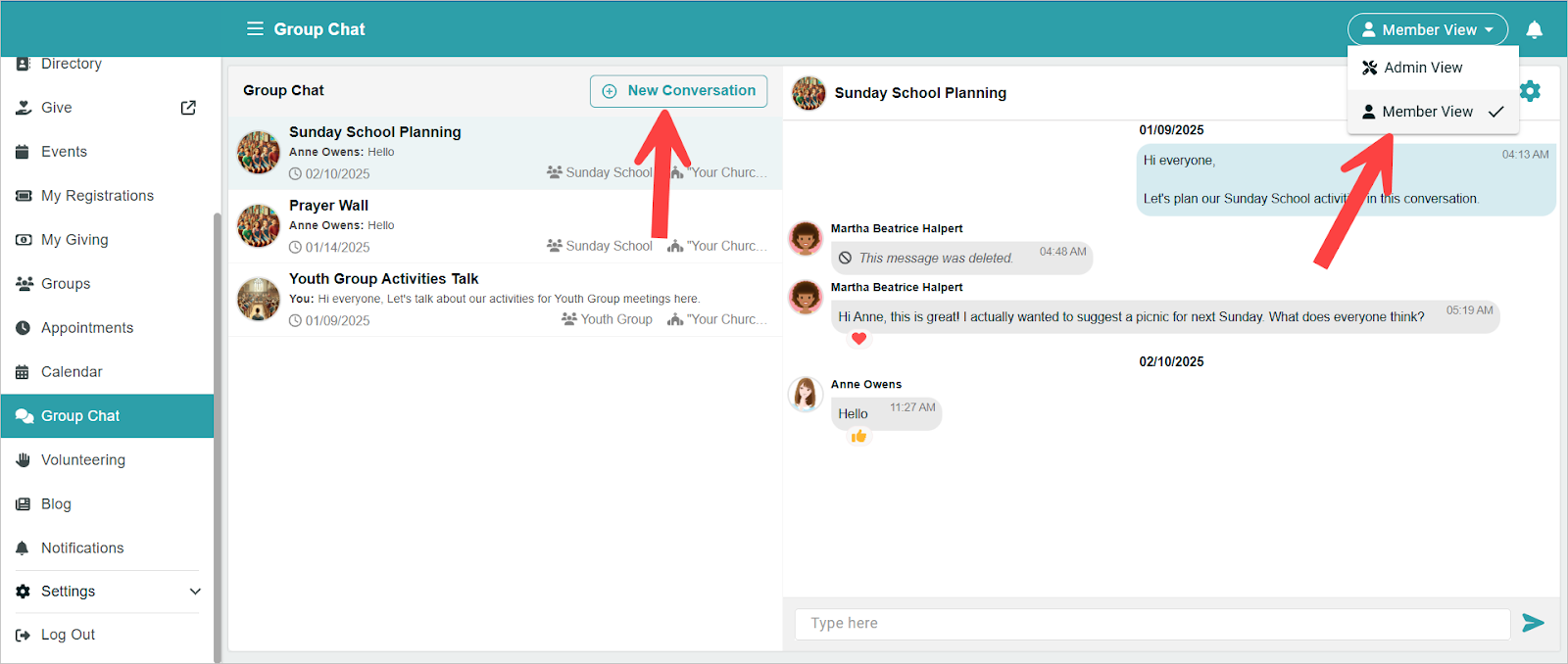Click Log Out link
Screen dimensions: 1568x664
click(68, 635)
